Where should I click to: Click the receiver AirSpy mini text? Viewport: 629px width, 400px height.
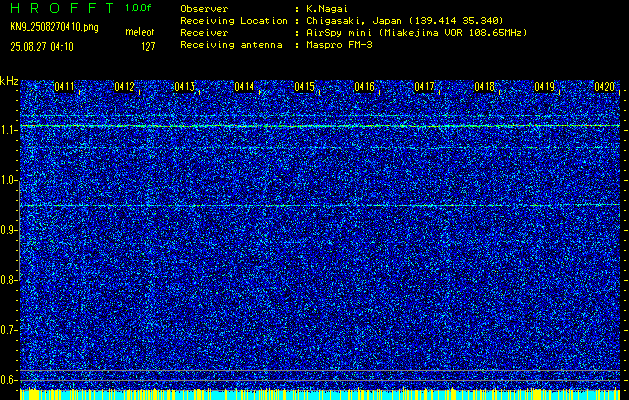416,33
